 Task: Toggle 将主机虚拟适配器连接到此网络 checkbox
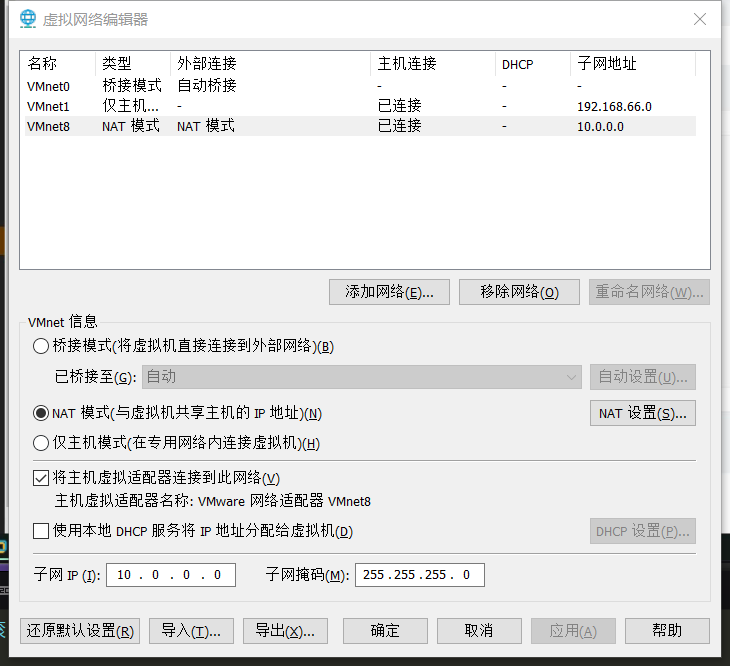click(x=41, y=478)
